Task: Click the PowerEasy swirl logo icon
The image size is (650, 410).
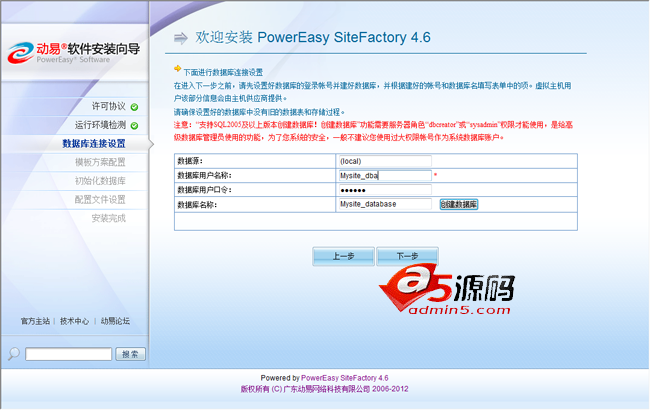Action: (21, 53)
